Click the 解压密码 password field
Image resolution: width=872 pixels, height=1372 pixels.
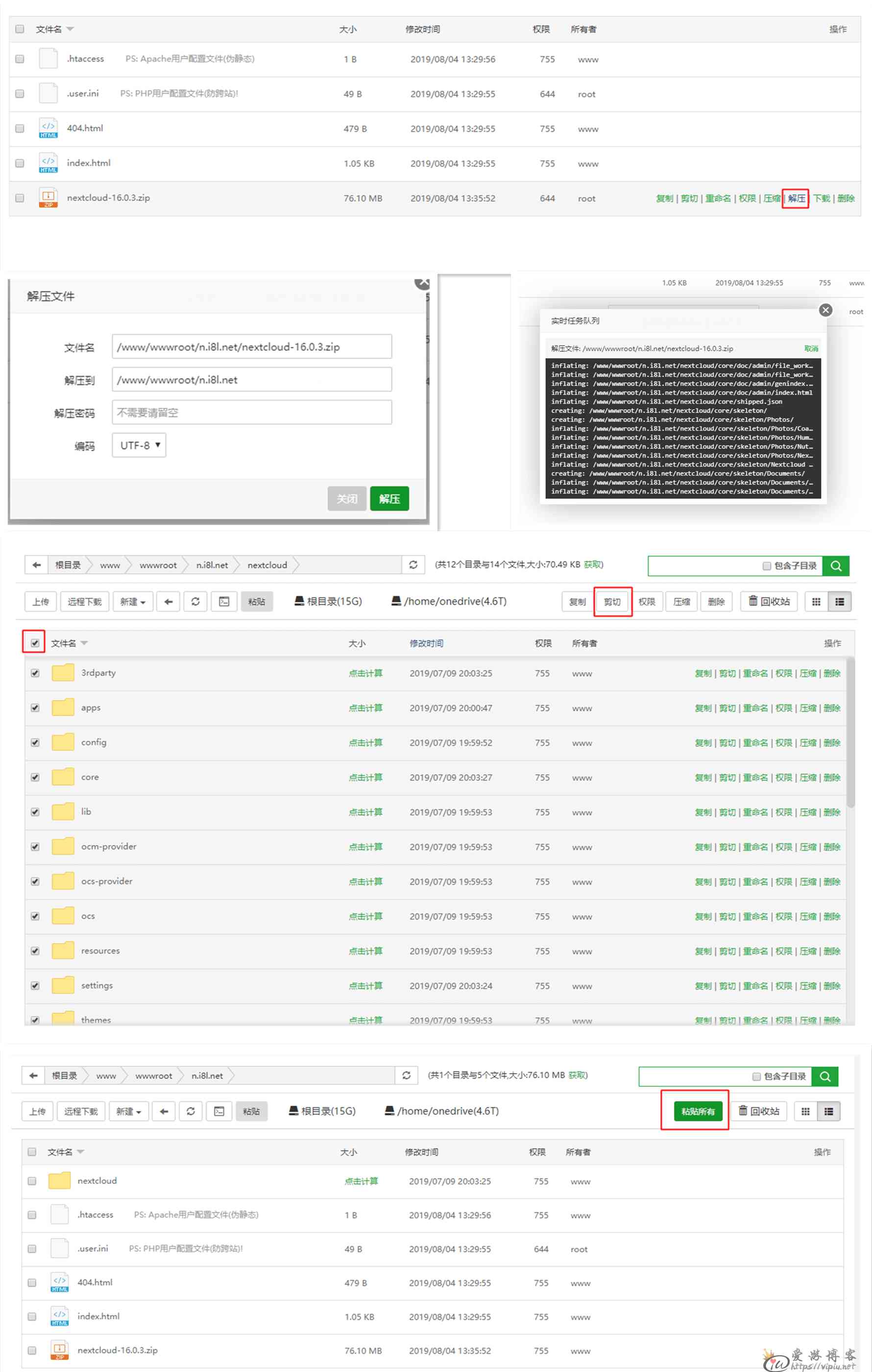click(252, 413)
